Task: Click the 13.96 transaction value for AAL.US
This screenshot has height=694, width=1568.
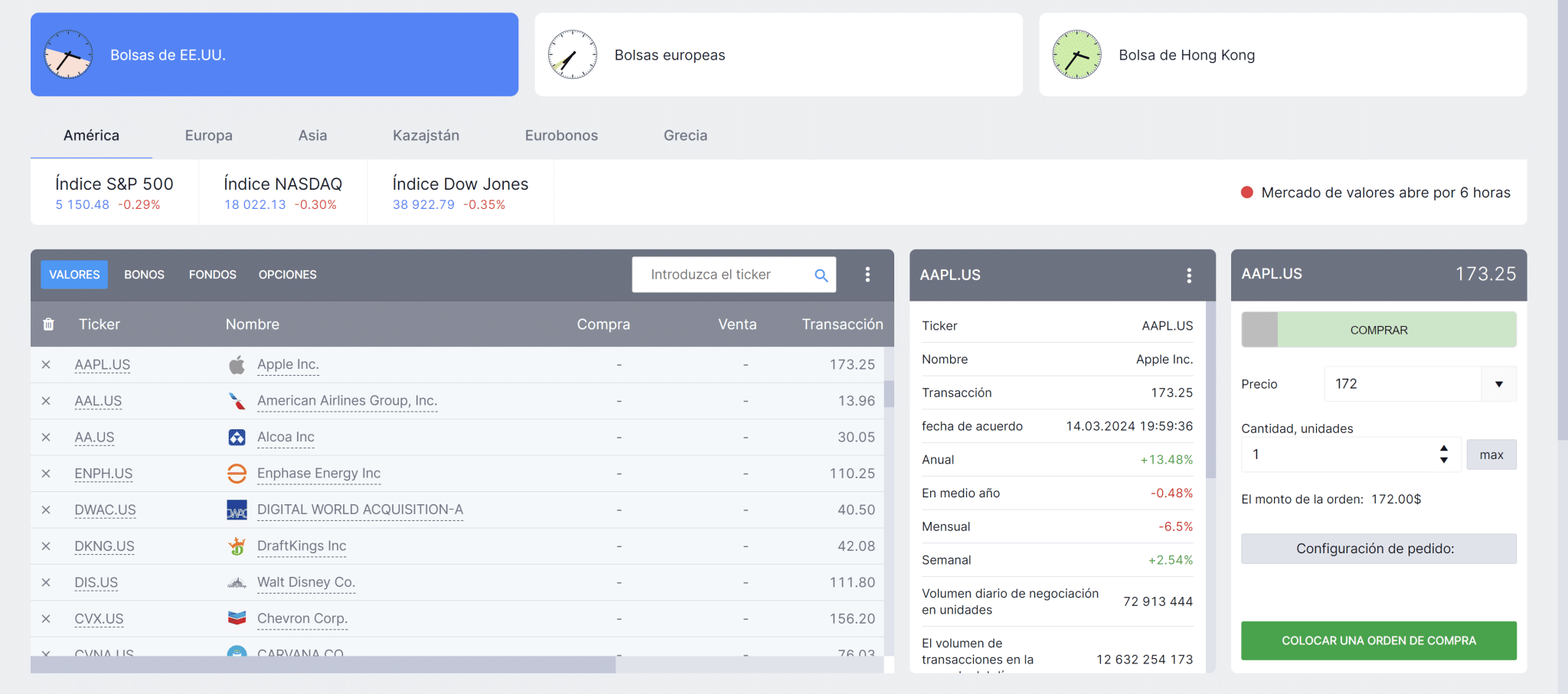Action: click(856, 401)
